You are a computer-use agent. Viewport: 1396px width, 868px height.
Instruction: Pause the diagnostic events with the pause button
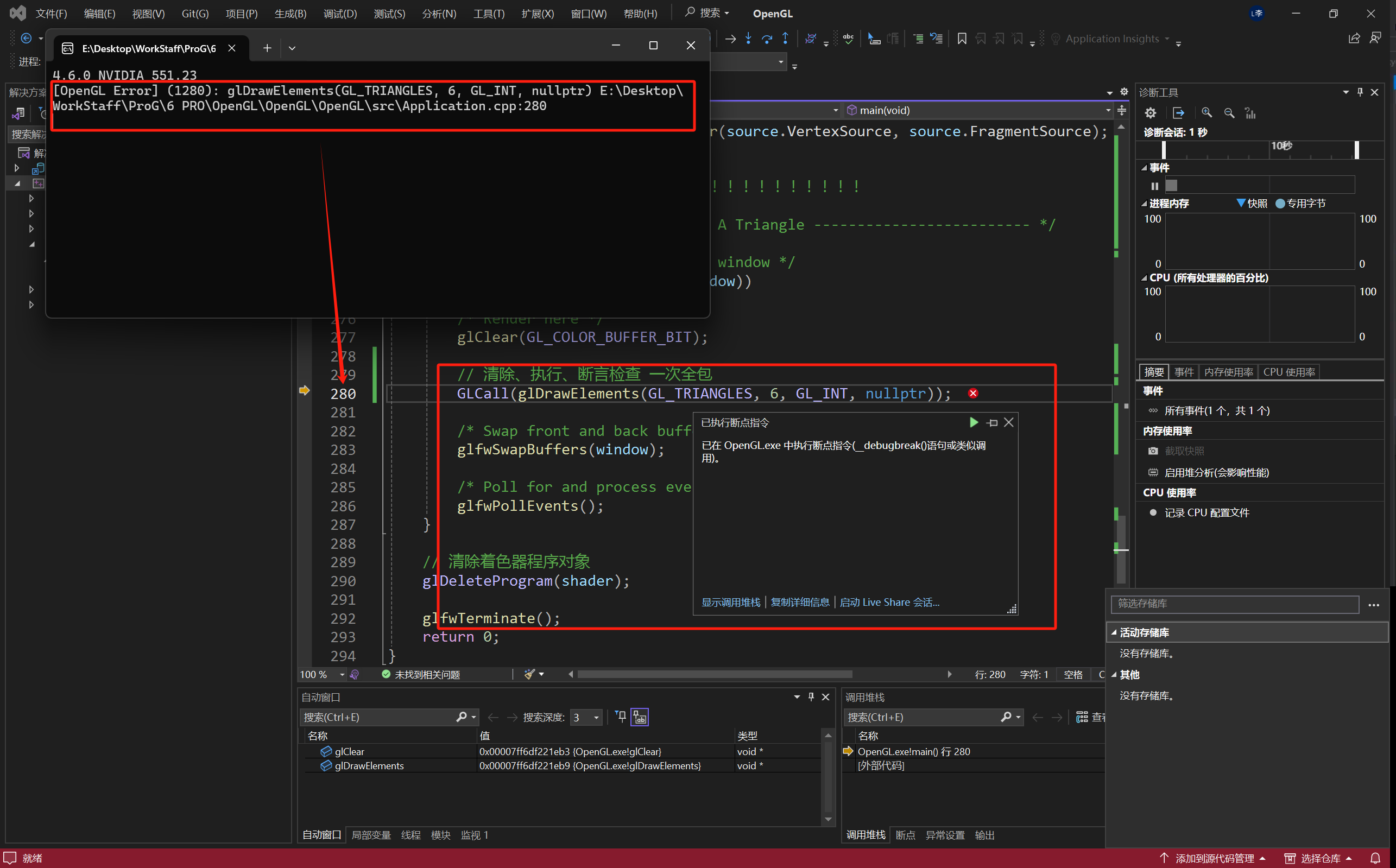pyautogui.click(x=1154, y=186)
